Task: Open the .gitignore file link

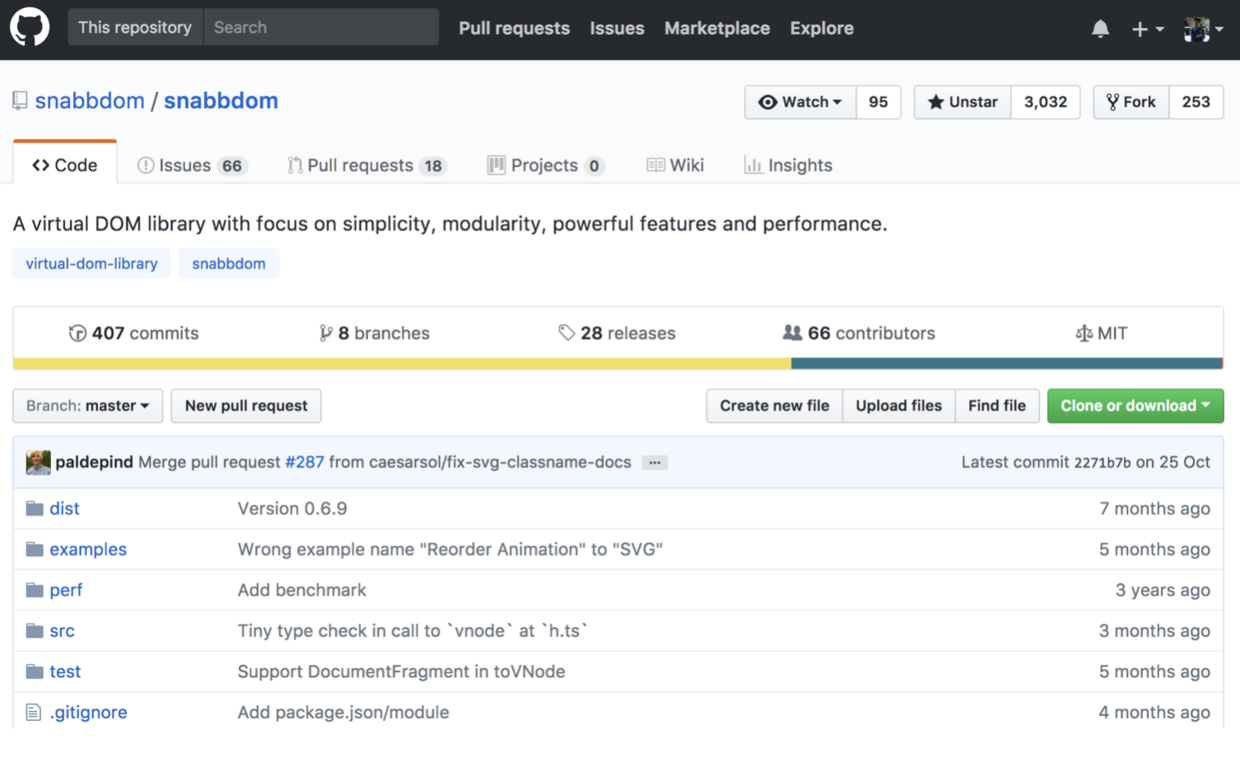Action: tap(88, 713)
